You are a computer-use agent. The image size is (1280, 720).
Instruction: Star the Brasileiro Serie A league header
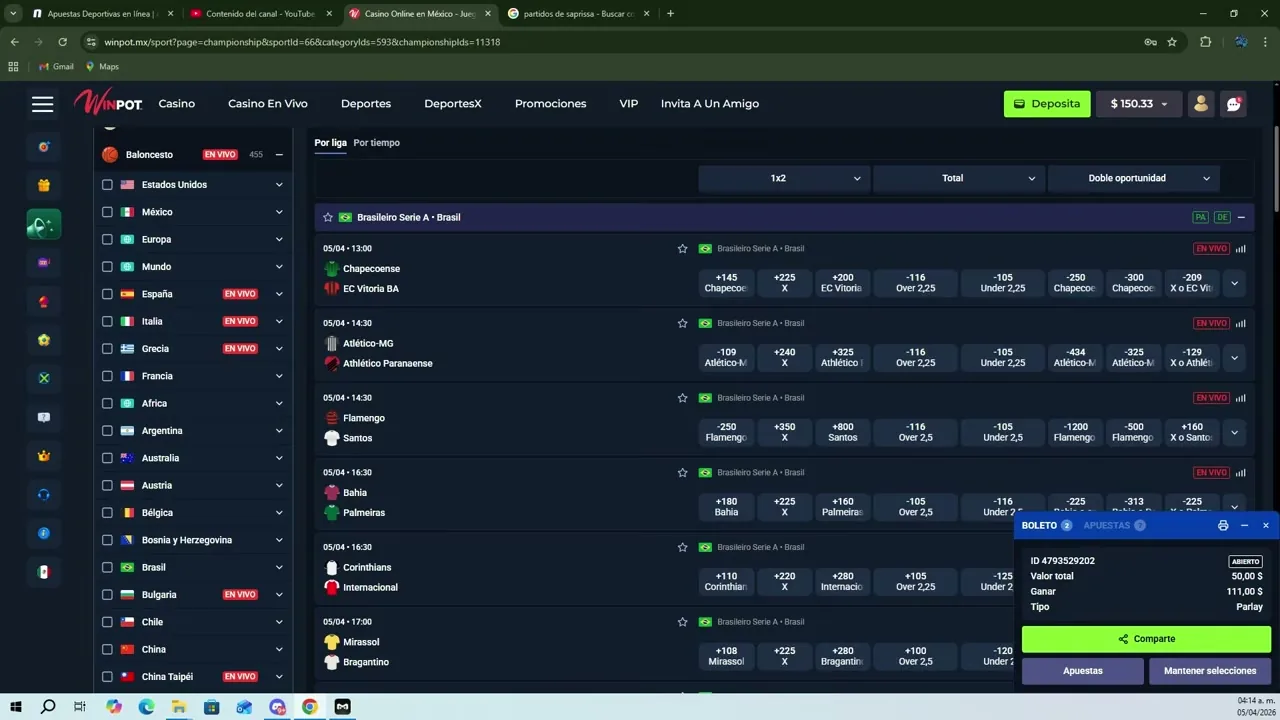pyautogui.click(x=328, y=217)
